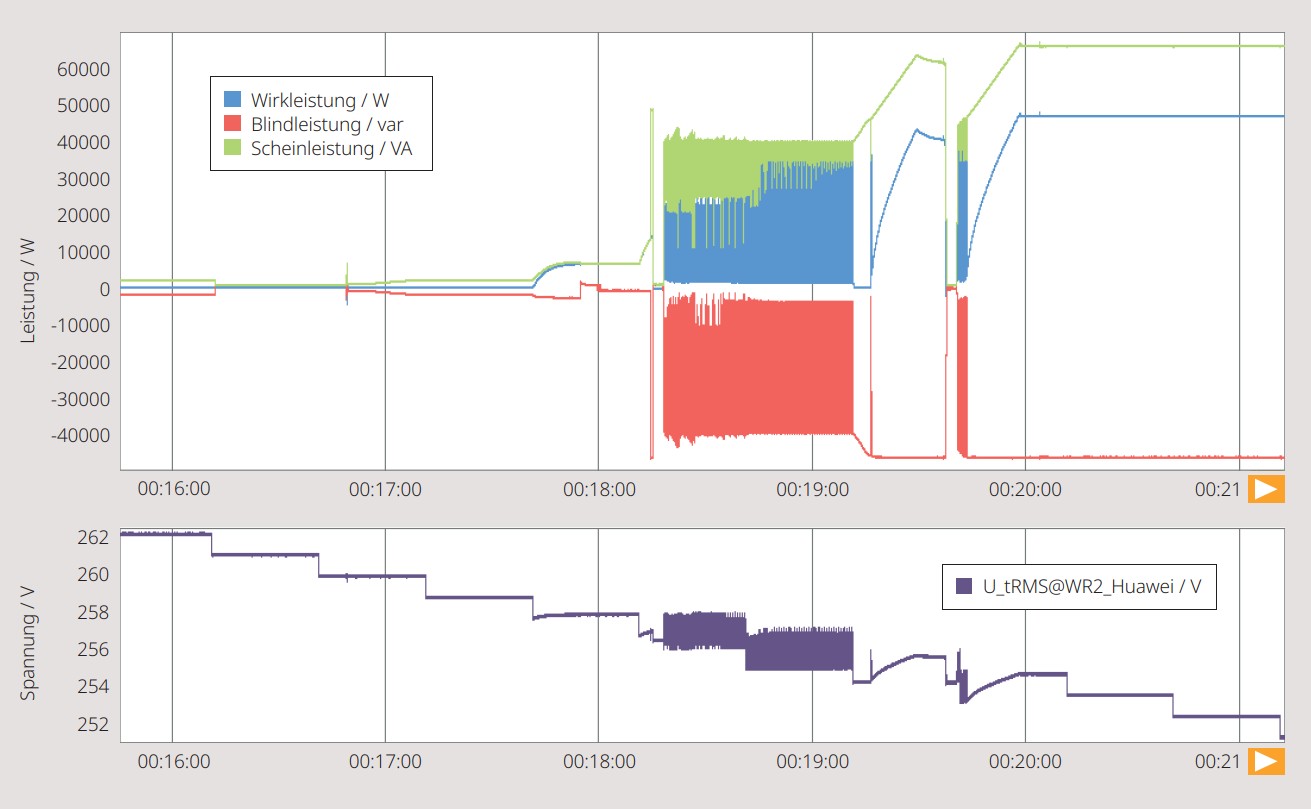The width and height of the screenshot is (1311, 809).
Task: Click the -40000 tick on power axis
Action: point(79,436)
